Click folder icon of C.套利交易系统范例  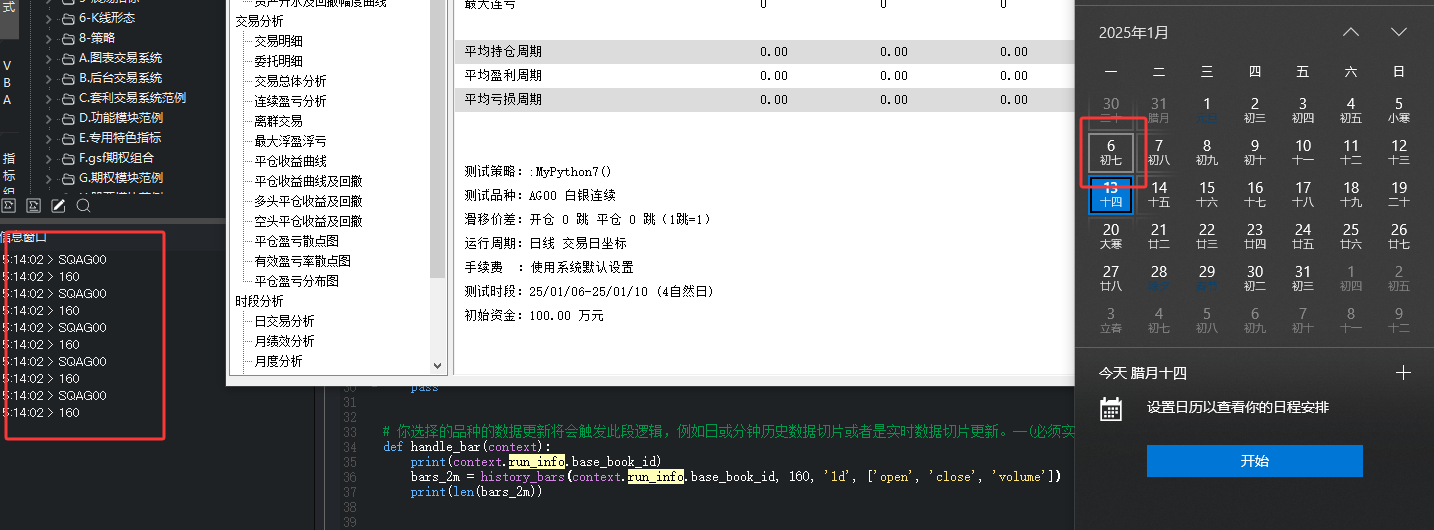68,98
